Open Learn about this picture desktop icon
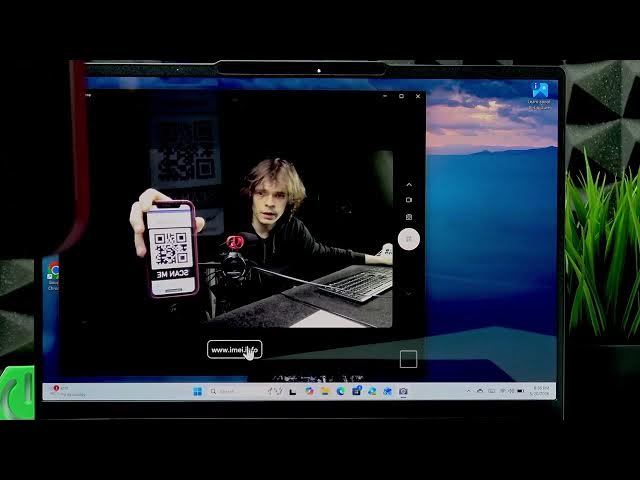The image size is (640, 480). point(540,96)
